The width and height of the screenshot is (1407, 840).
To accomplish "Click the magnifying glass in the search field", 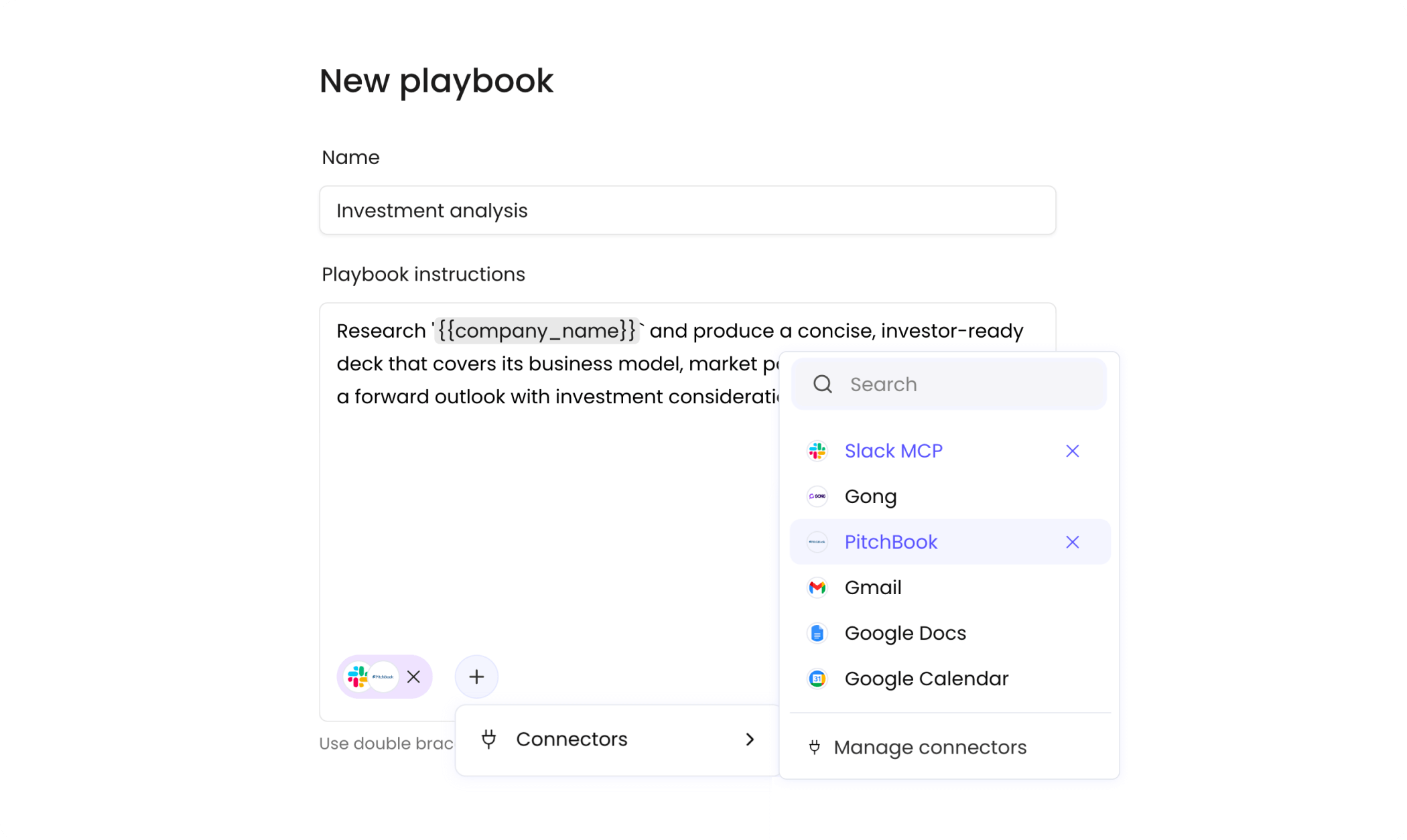I will (822, 384).
